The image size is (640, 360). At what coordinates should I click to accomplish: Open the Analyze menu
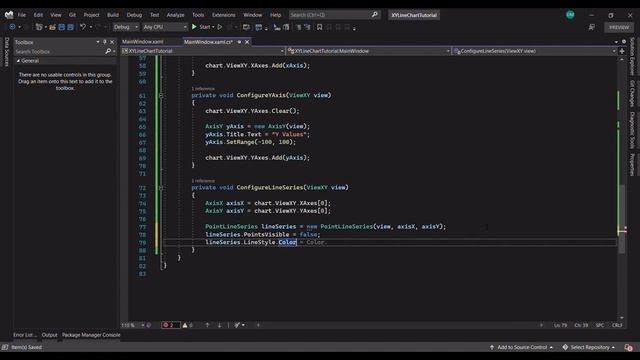click(176, 15)
